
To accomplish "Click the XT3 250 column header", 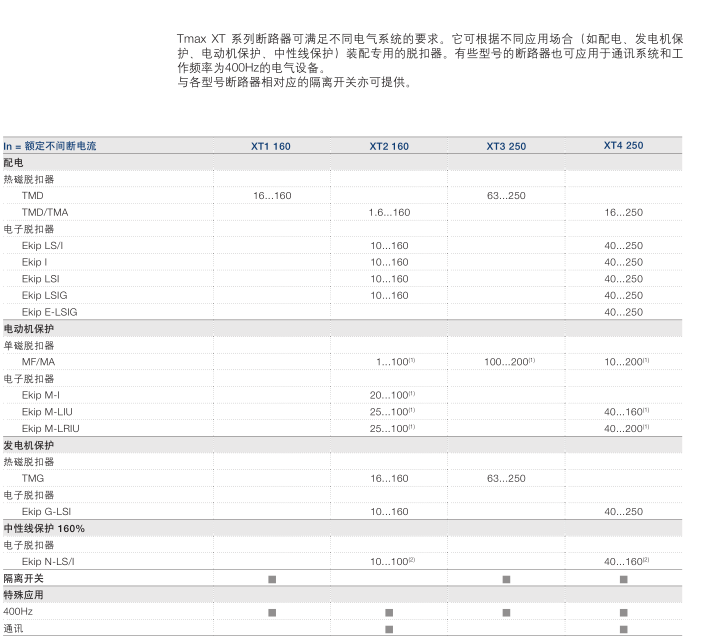I will (x=506, y=146).
